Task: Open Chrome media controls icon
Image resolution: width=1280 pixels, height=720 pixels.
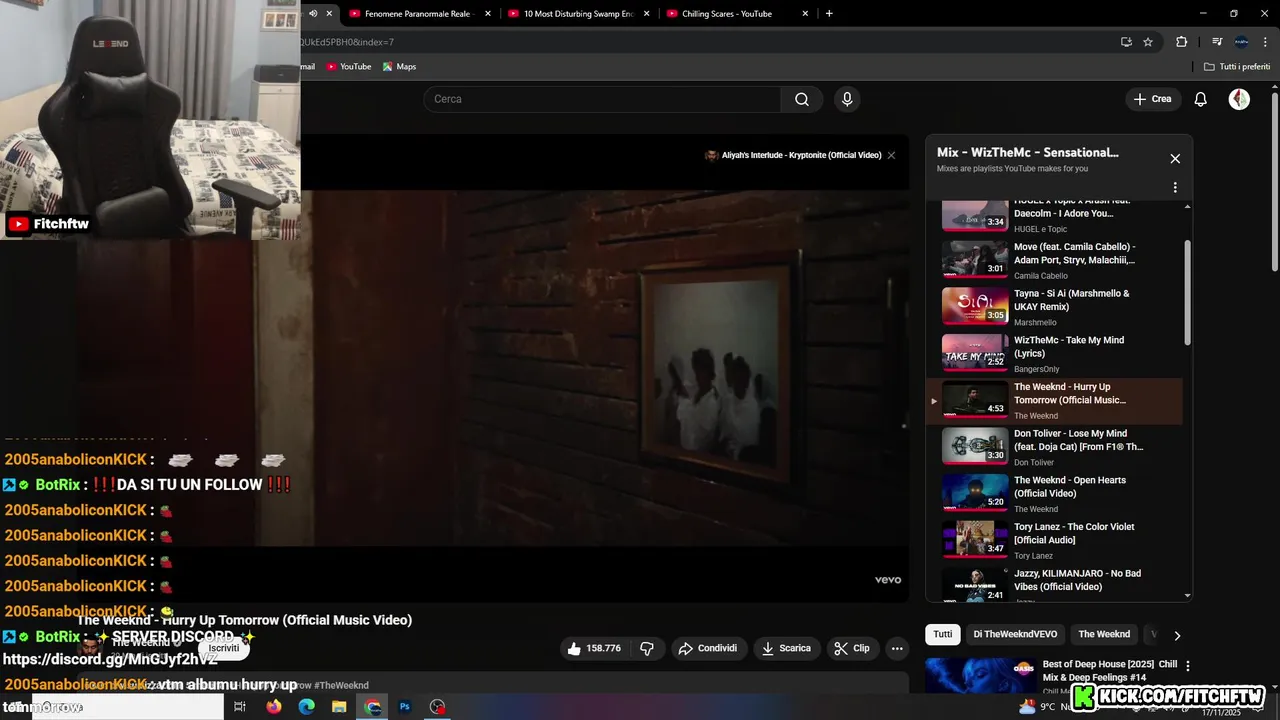Action: [x=1217, y=42]
